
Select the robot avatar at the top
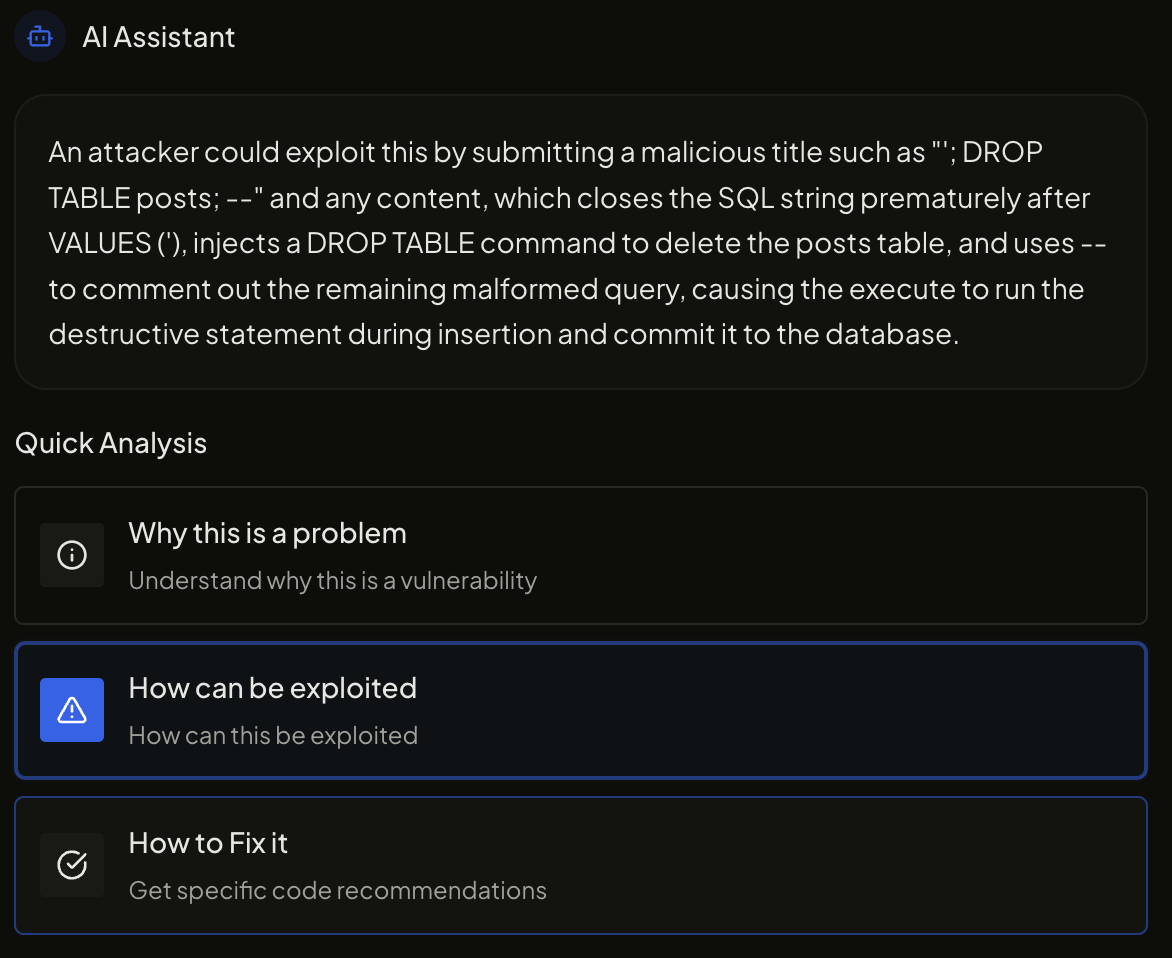38,36
